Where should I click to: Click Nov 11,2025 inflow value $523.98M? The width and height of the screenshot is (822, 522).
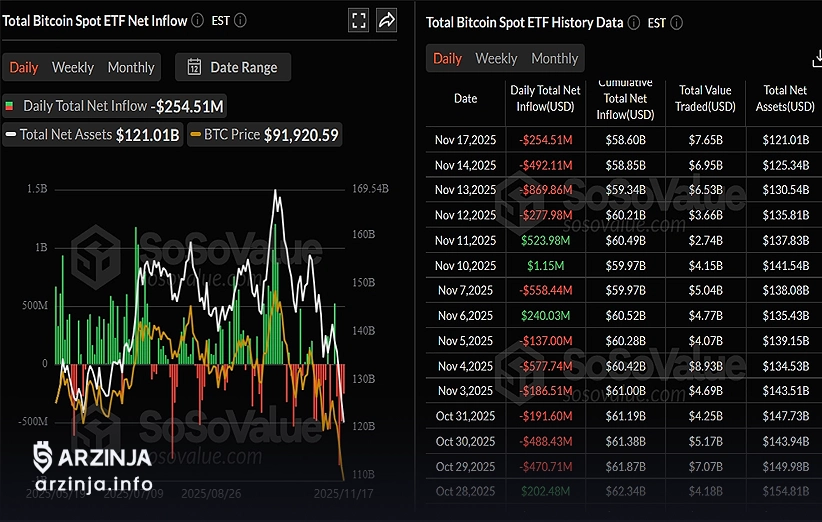click(545, 240)
